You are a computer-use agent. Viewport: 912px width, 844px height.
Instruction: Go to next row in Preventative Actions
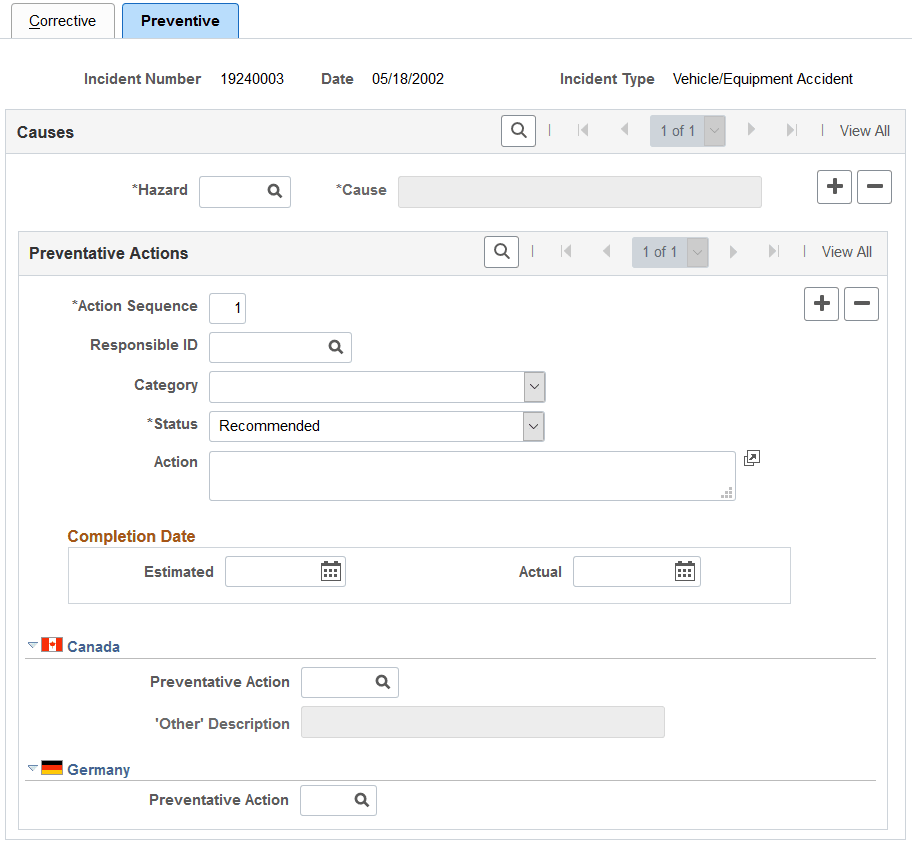(x=733, y=251)
